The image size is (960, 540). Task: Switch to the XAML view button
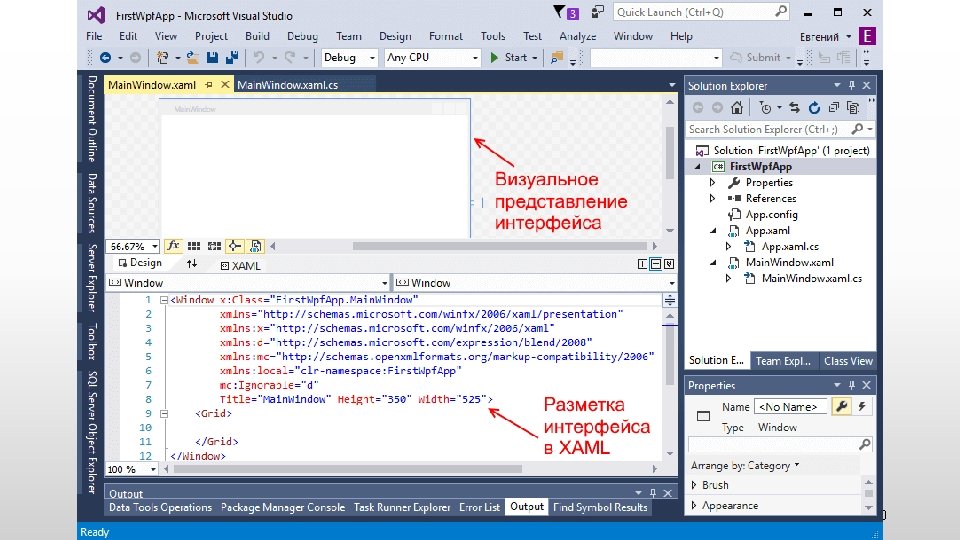click(x=241, y=266)
